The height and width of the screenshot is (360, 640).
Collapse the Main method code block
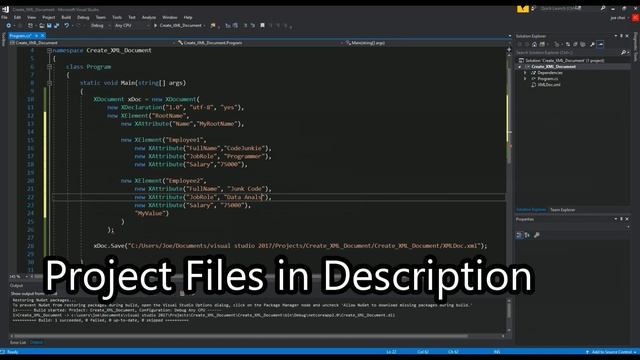(x=49, y=83)
